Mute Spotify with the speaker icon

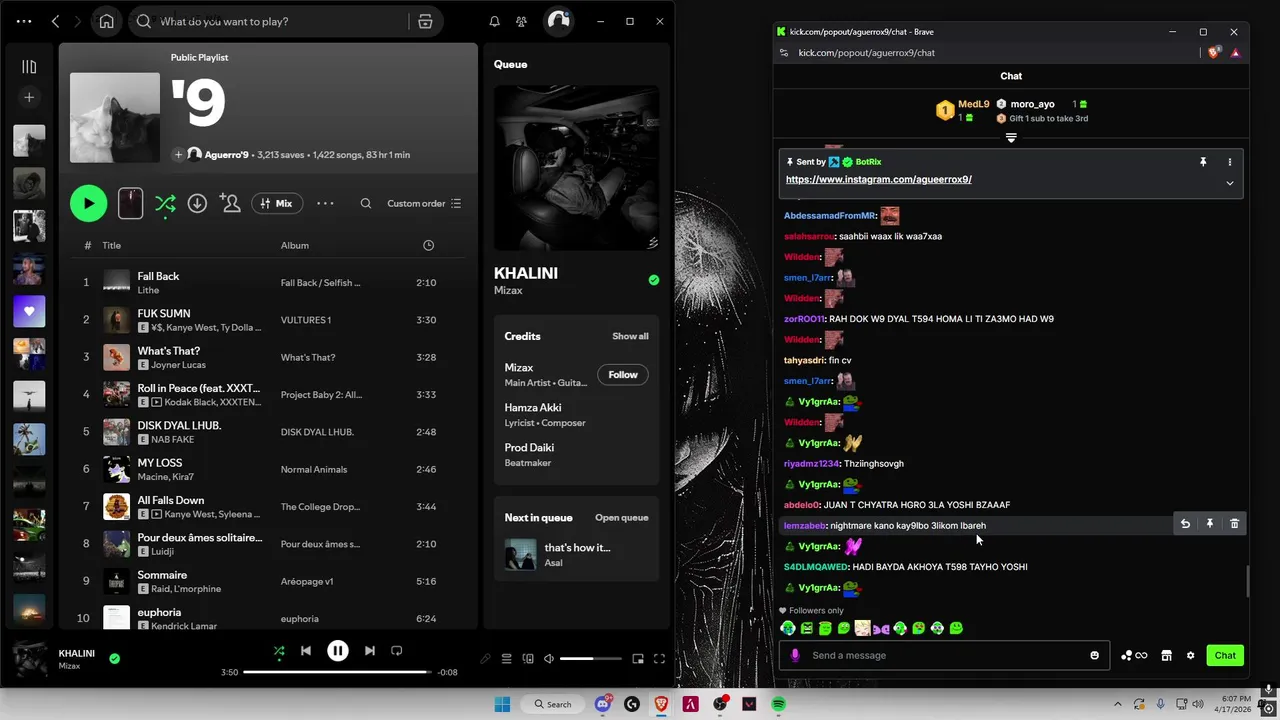click(x=549, y=659)
